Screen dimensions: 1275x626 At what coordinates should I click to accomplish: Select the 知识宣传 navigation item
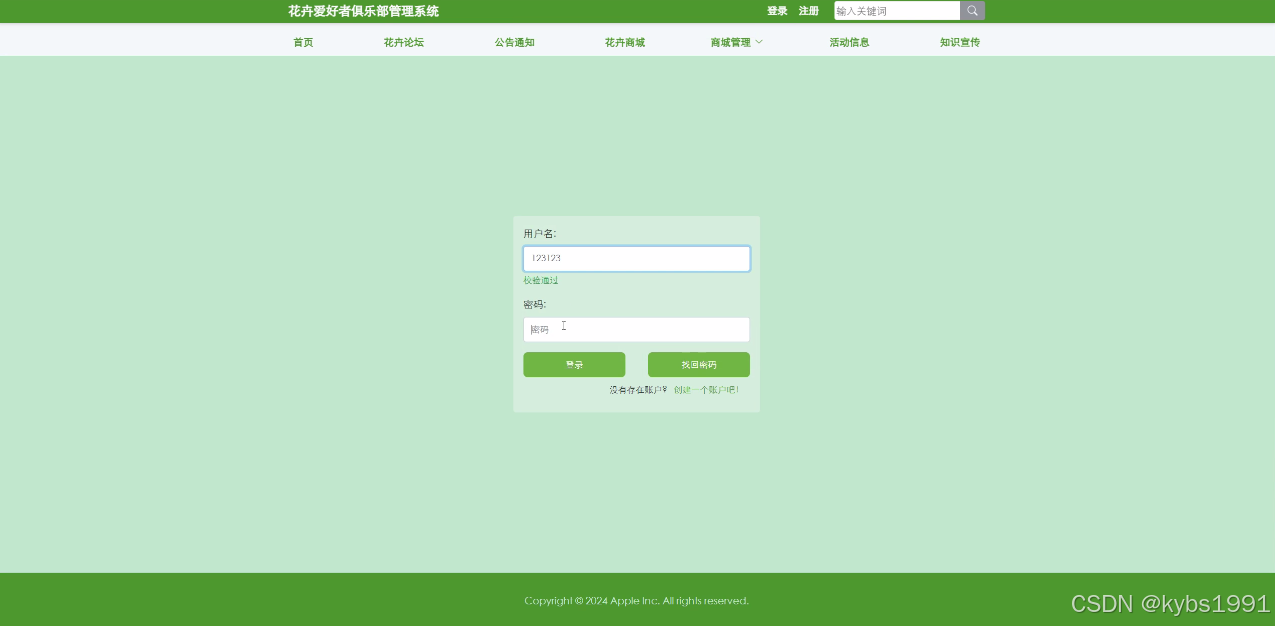(x=960, y=42)
